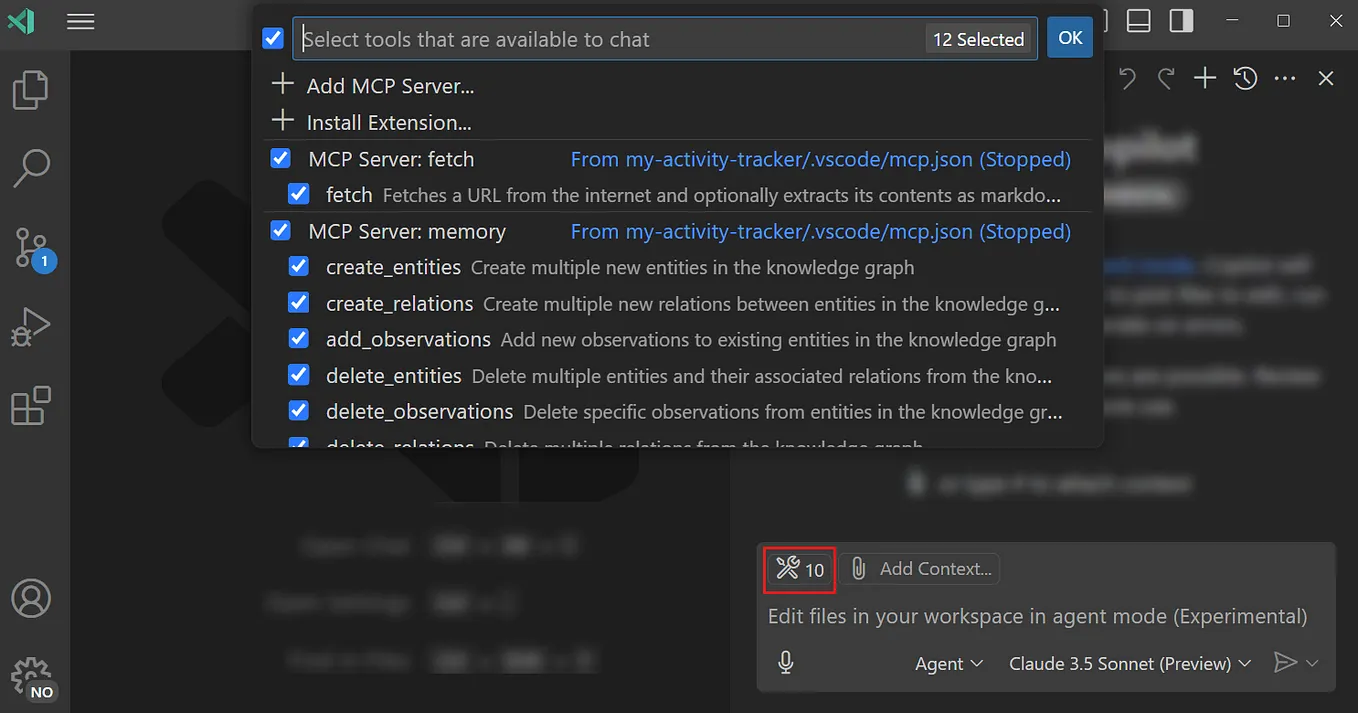Uncheck the fetch tool checkbox

298,194
